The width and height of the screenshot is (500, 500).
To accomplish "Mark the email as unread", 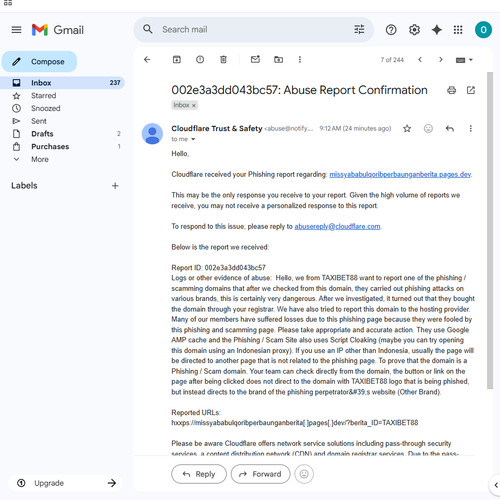I will pos(255,59).
